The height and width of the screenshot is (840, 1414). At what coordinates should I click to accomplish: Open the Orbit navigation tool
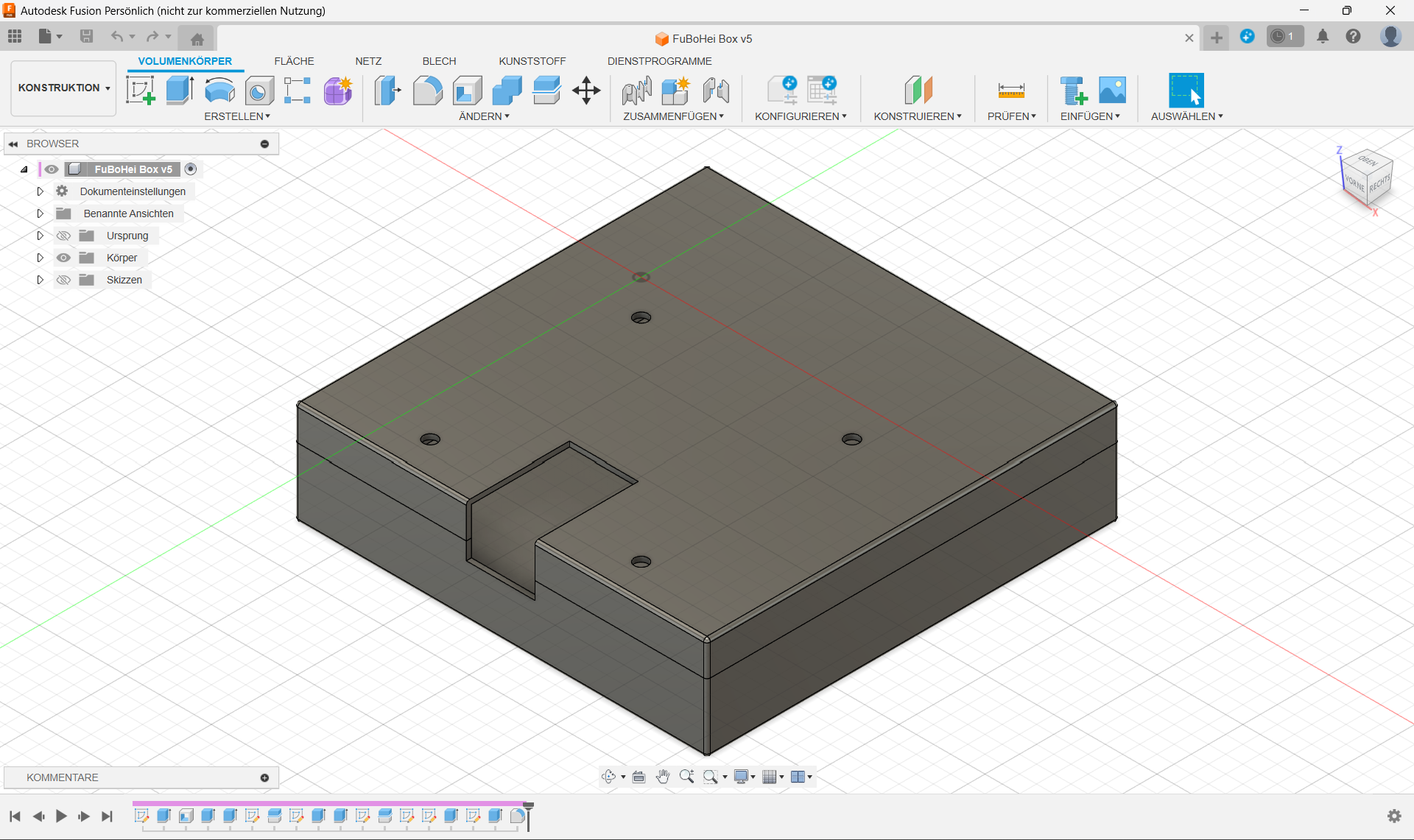pos(608,777)
